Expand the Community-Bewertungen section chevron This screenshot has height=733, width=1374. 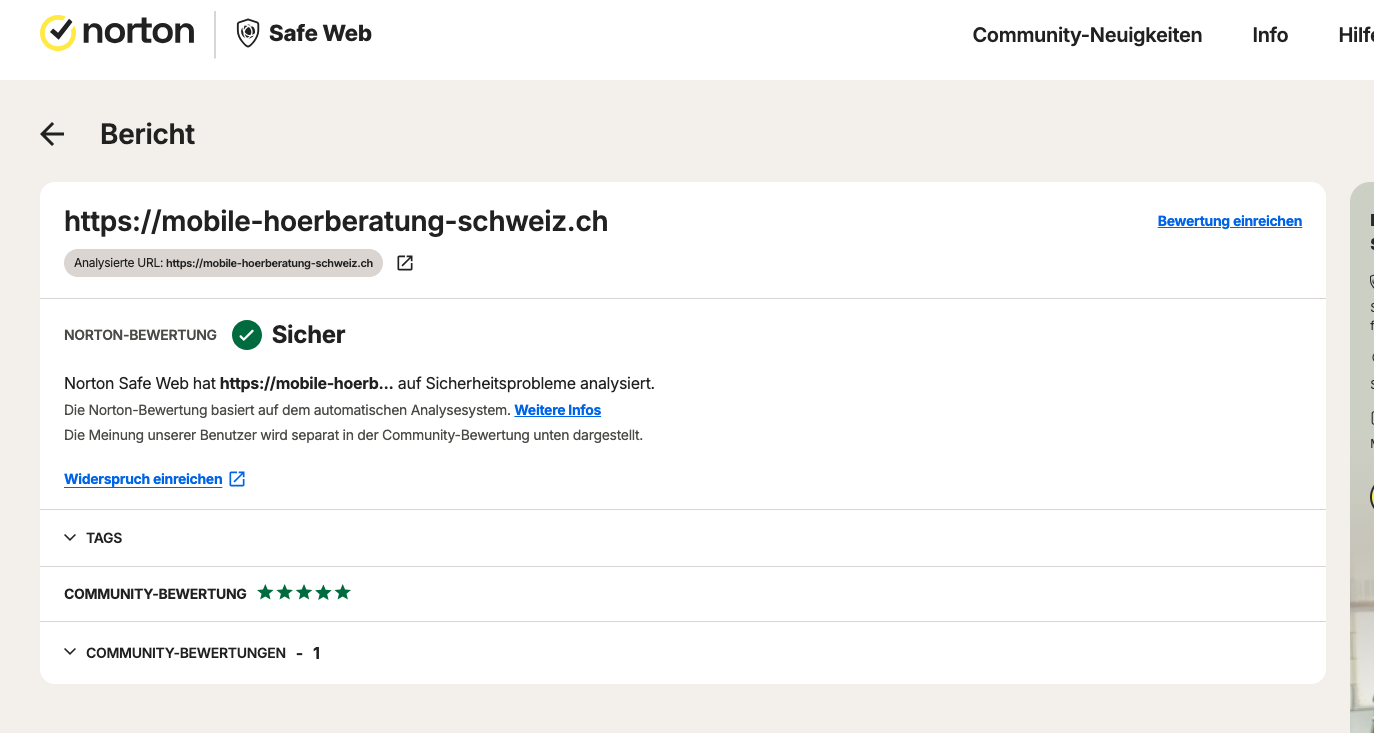pos(70,652)
